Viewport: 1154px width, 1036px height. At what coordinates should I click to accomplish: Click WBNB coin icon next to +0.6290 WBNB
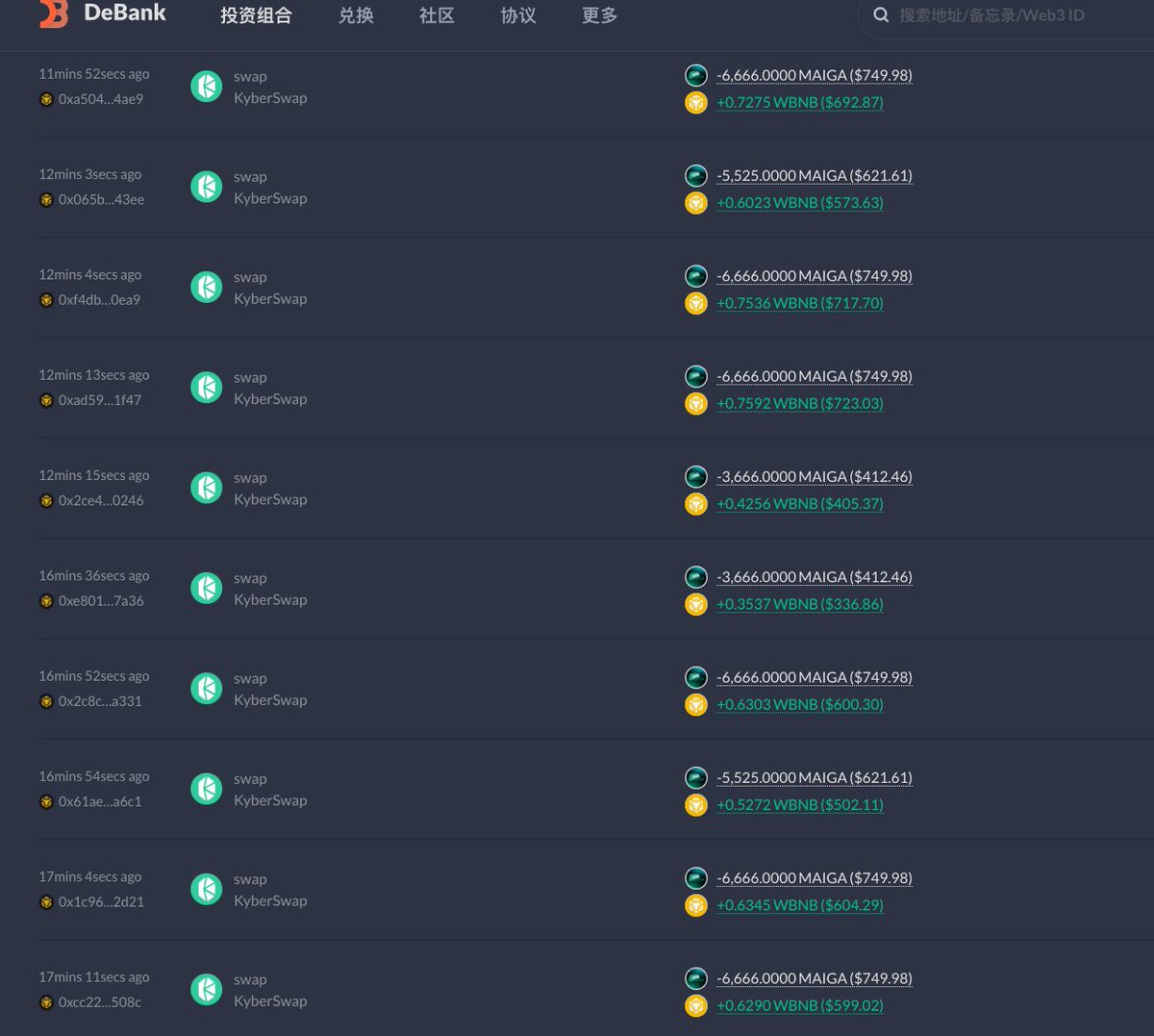point(696,1006)
